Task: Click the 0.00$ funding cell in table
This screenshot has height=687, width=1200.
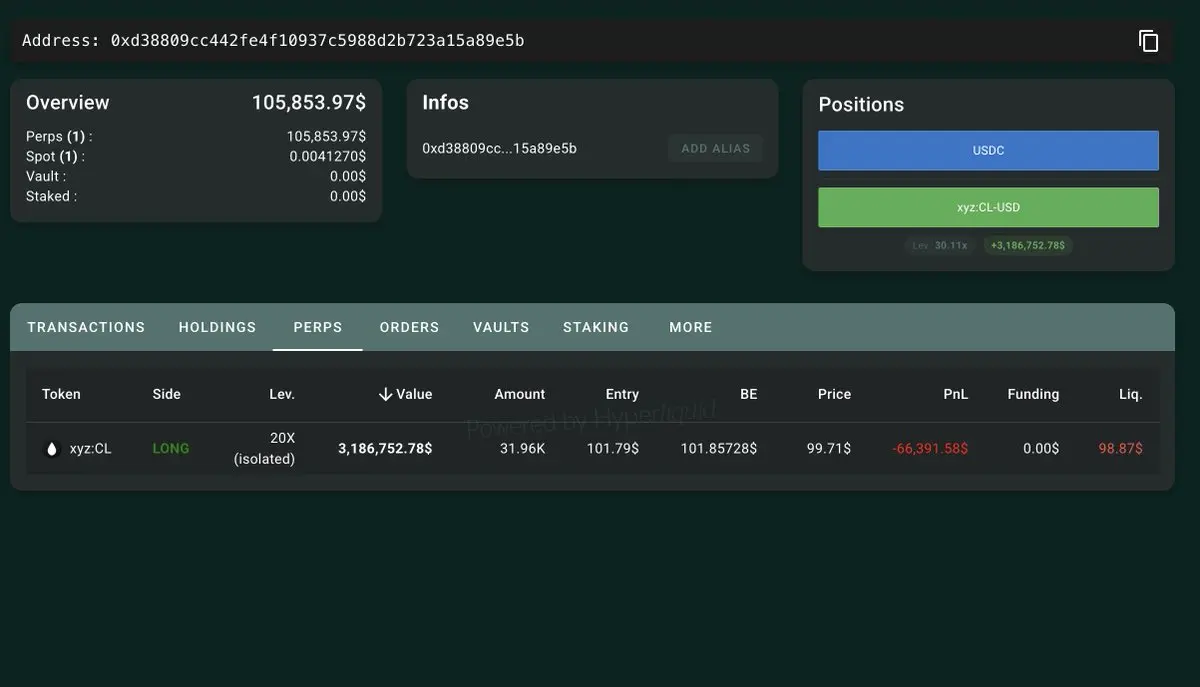Action: (1041, 449)
